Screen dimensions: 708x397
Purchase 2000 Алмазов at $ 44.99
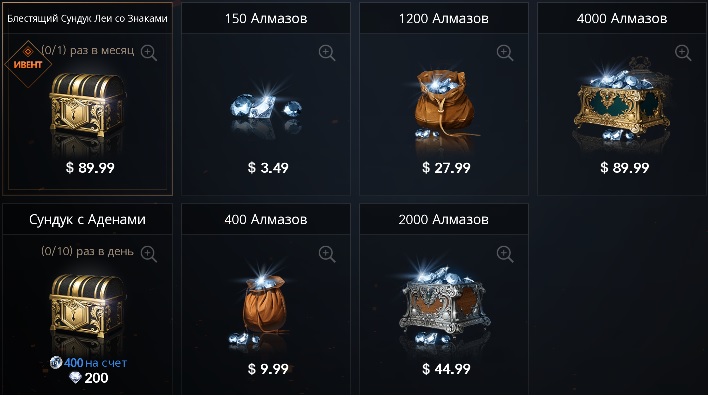(446, 369)
